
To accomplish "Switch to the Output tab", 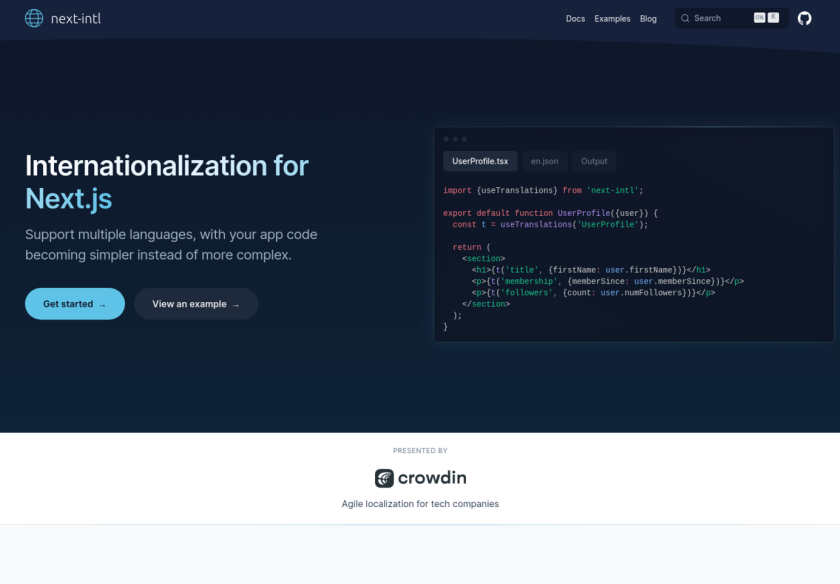I will point(594,161).
